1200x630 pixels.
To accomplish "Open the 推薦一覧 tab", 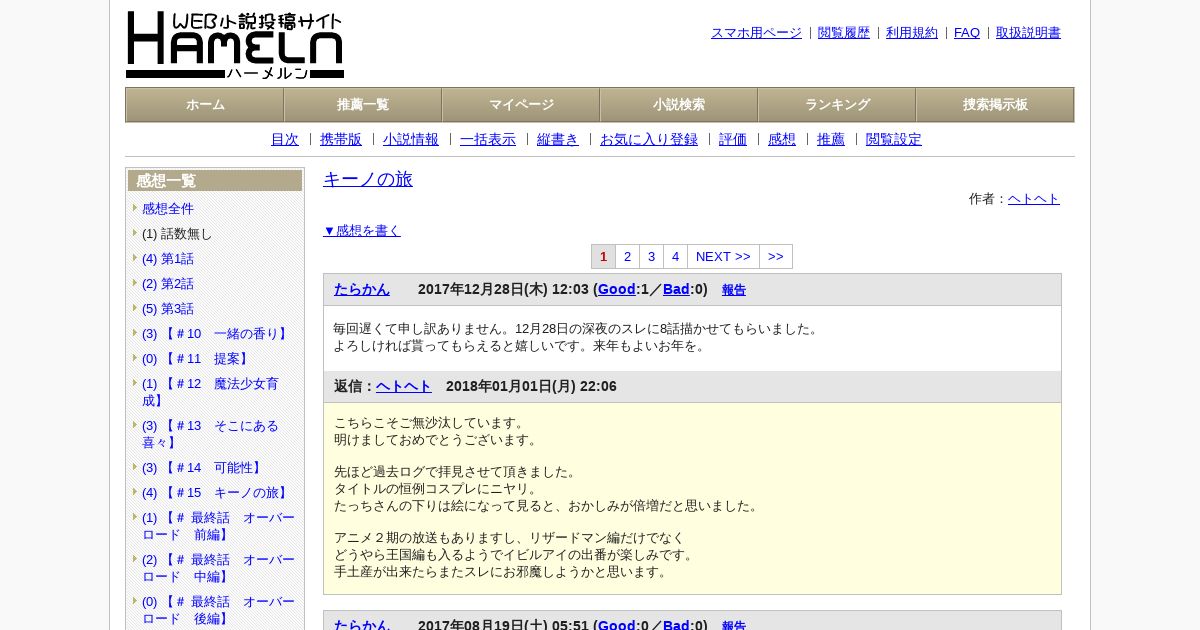I will click(x=363, y=105).
